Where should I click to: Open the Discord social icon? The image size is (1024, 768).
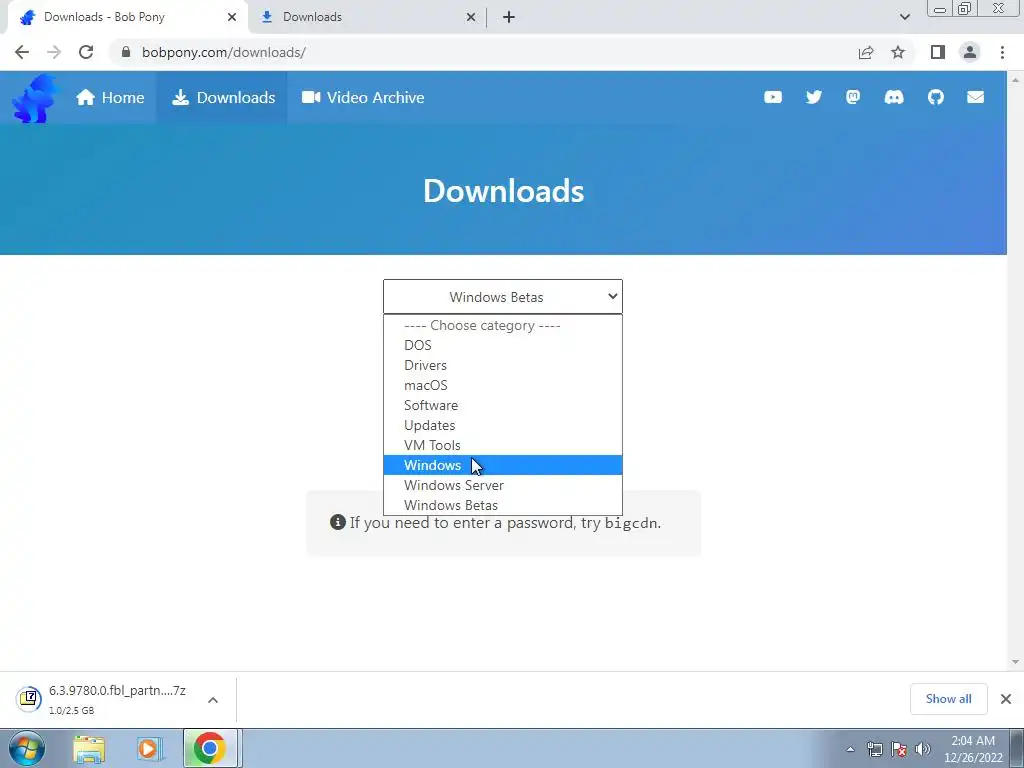(x=893, y=97)
